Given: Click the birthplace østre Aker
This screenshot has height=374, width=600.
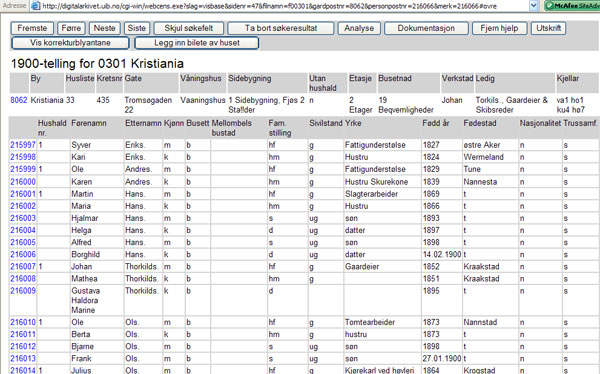Looking at the screenshot, I should [482, 145].
